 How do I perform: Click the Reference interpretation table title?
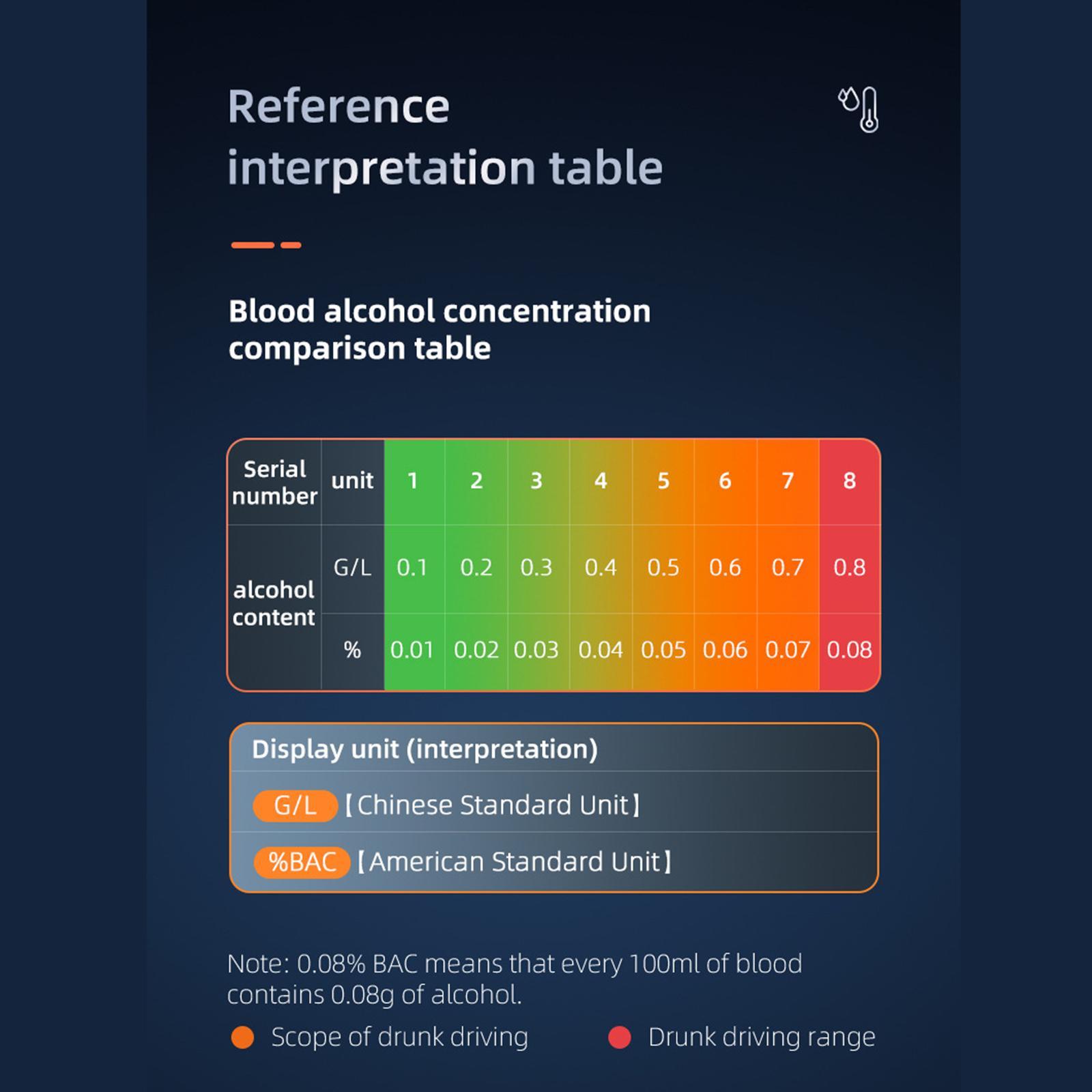[x=445, y=136]
